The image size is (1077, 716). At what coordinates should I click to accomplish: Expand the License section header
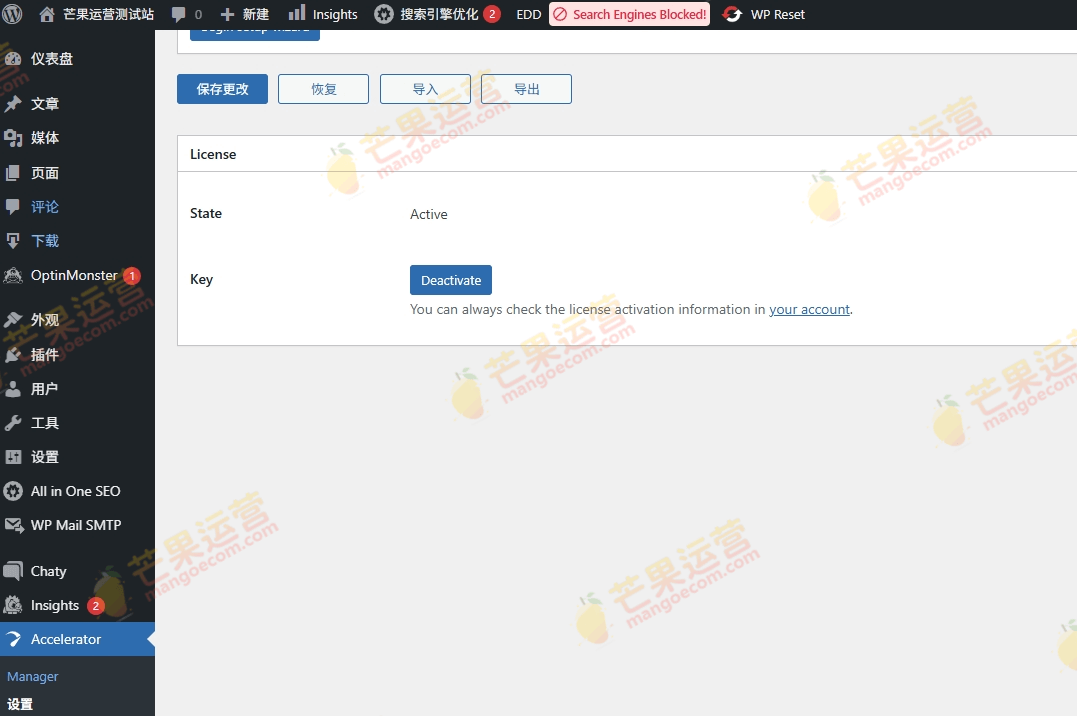(x=213, y=154)
